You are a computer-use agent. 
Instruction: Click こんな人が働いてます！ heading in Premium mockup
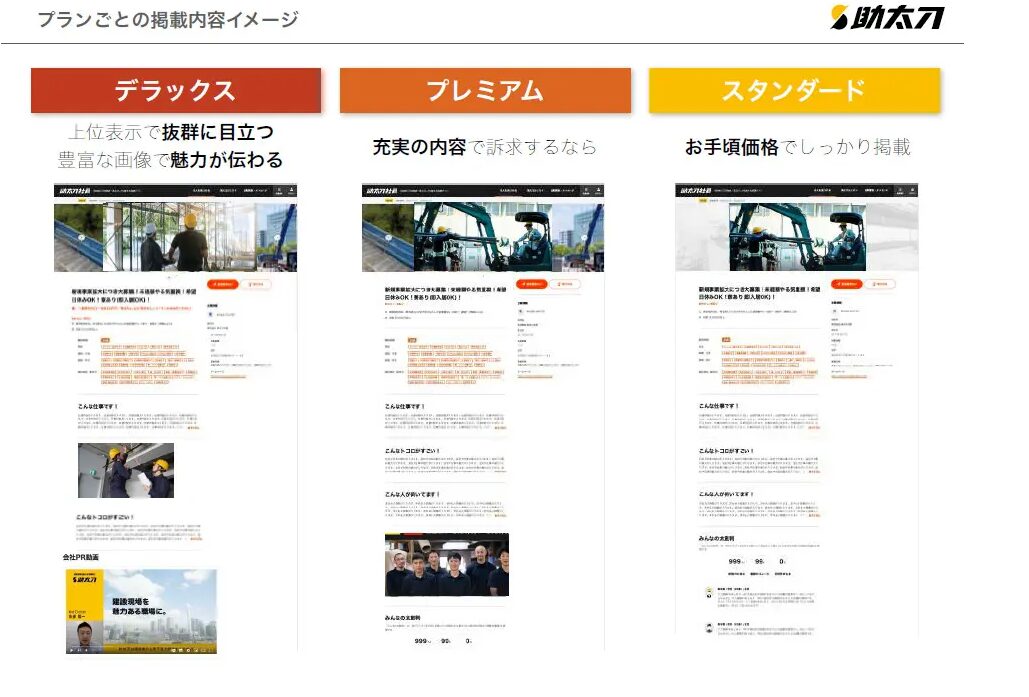tap(412, 495)
